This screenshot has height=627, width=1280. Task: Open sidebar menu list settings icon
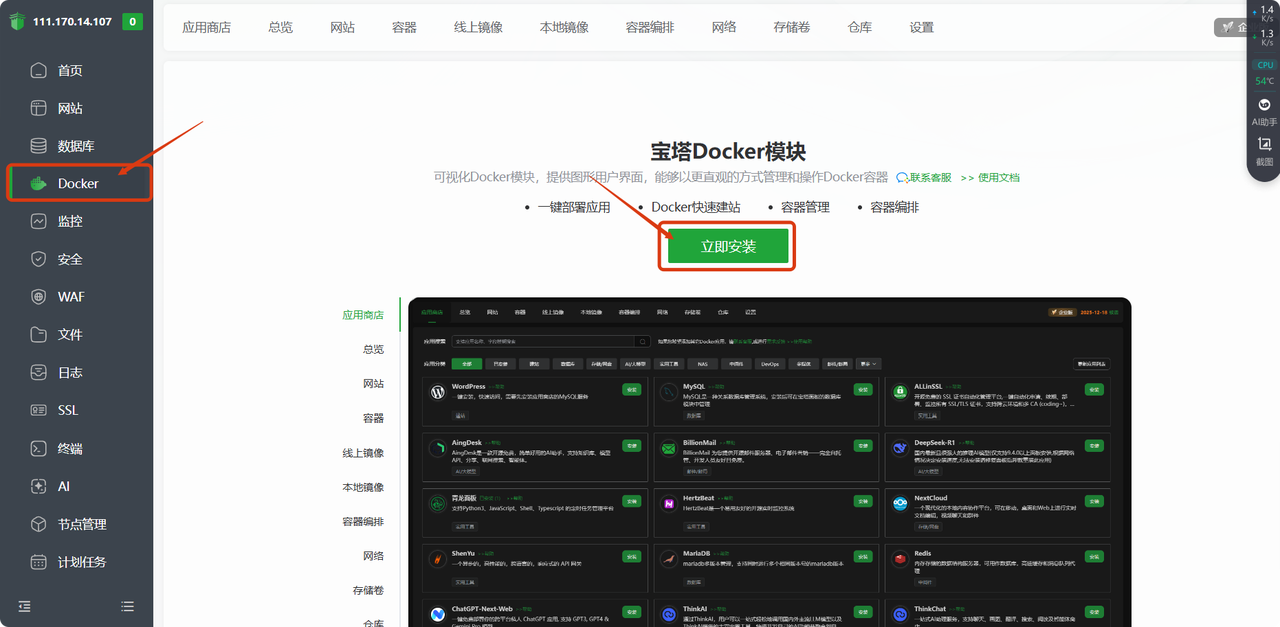127,606
